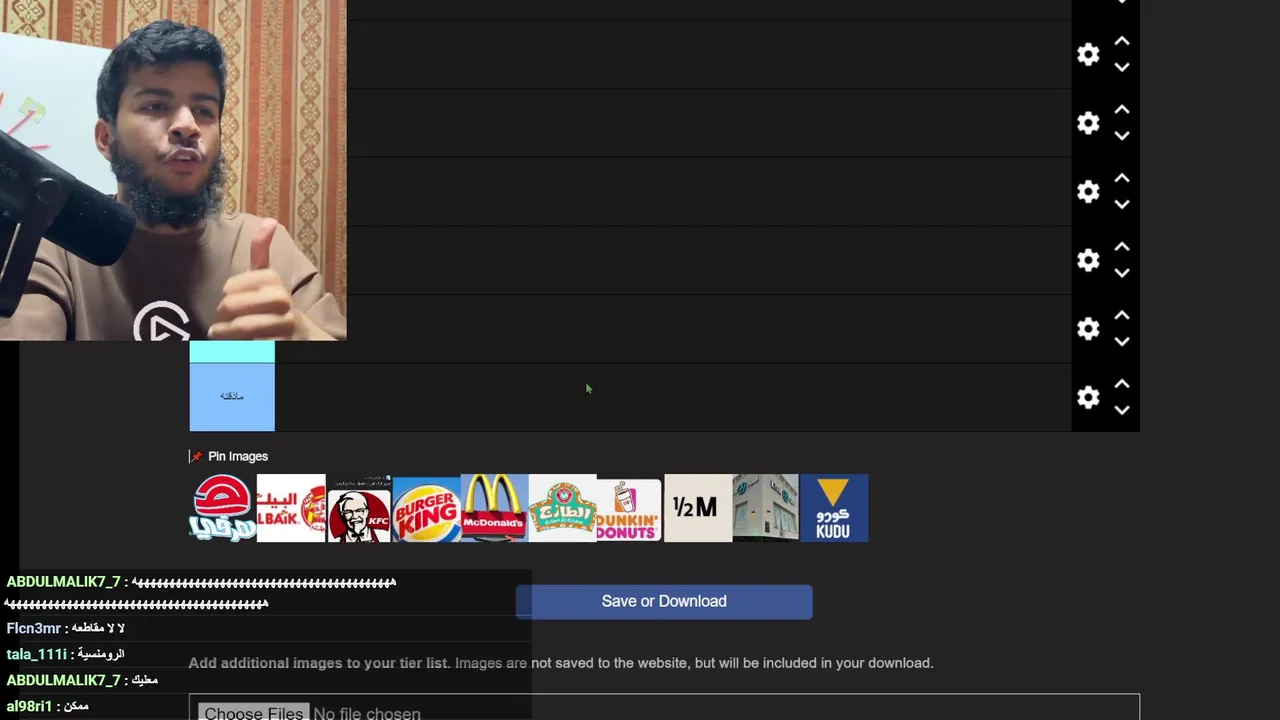Move the ماذقته tier row down

[x=1122, y=410]
